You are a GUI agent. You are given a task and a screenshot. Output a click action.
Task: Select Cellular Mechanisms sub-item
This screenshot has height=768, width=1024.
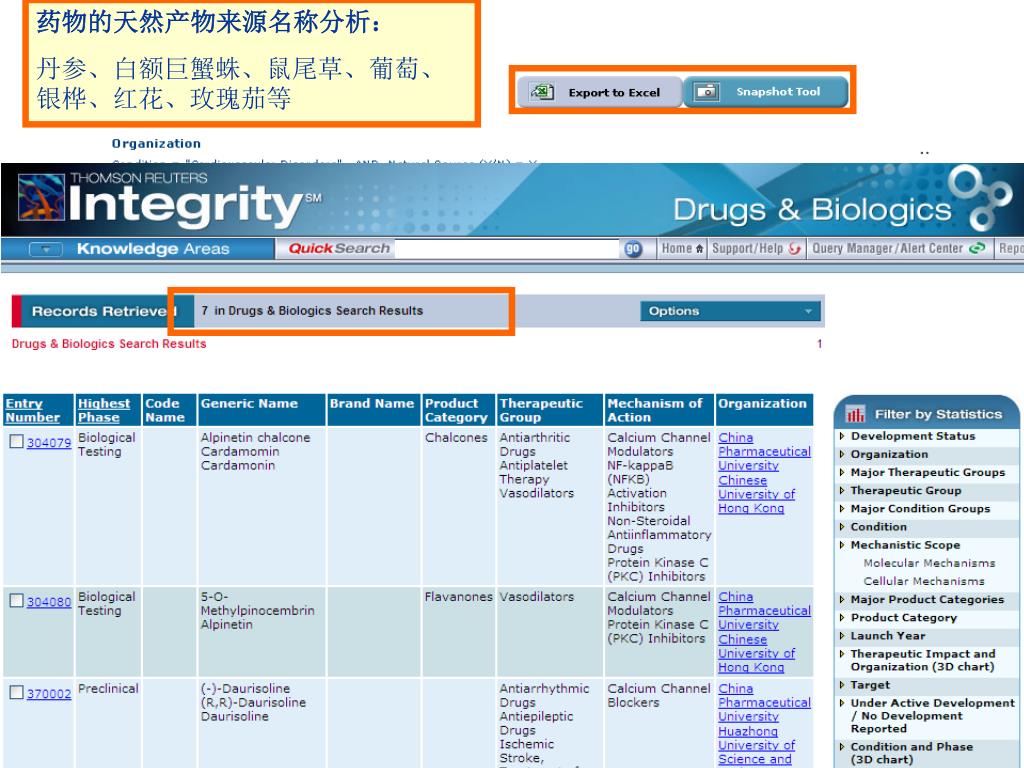[923, 581]
